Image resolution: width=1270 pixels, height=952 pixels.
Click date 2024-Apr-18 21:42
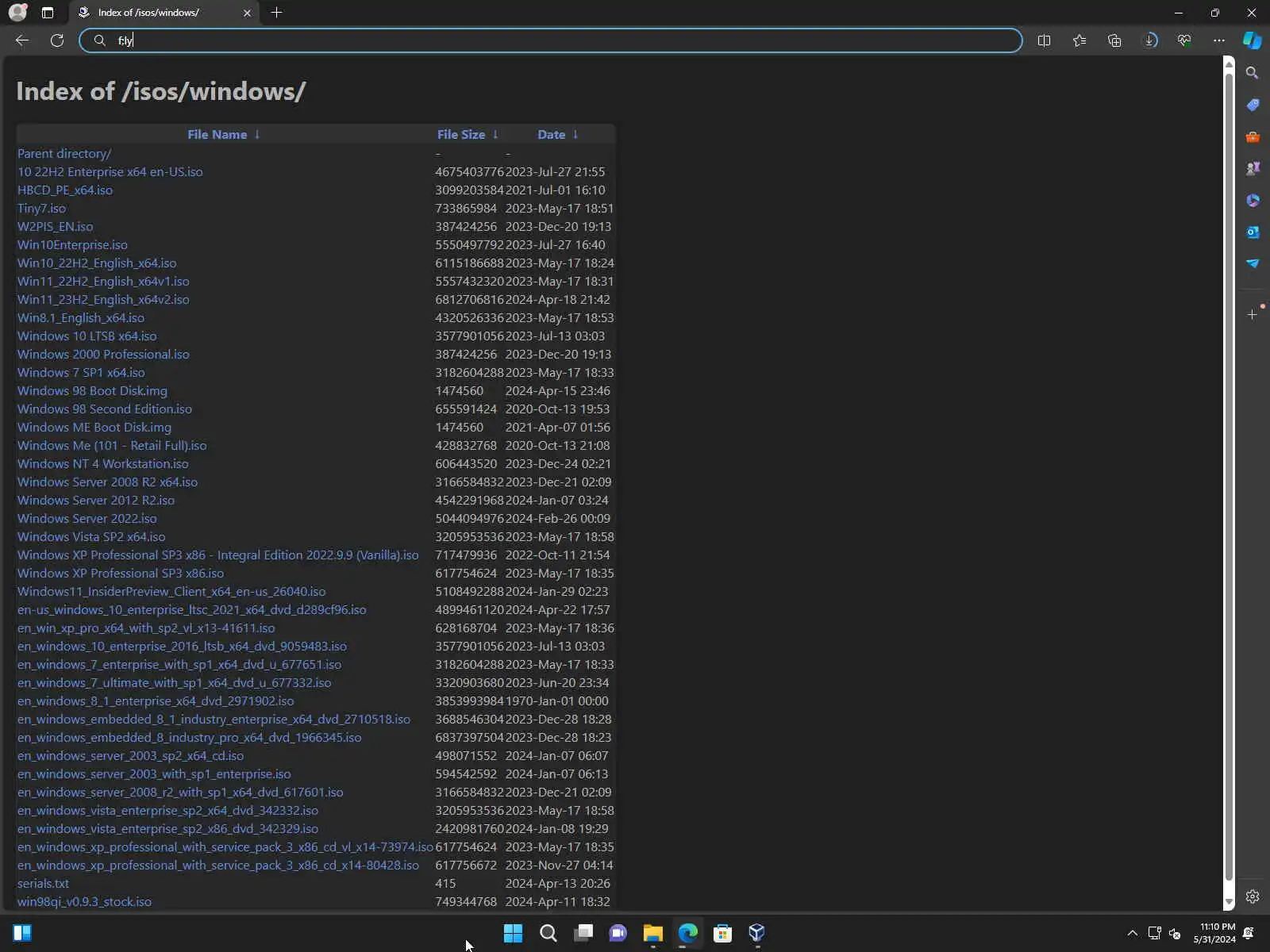pos(558,300)
